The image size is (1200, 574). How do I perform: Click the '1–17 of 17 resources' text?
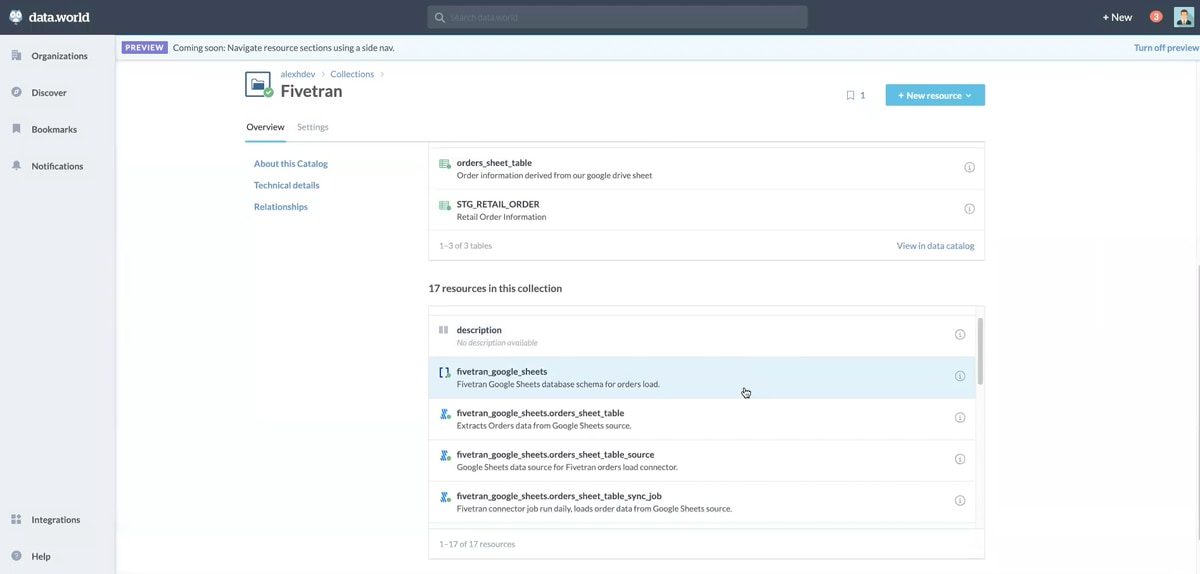(x=477, y=545)
